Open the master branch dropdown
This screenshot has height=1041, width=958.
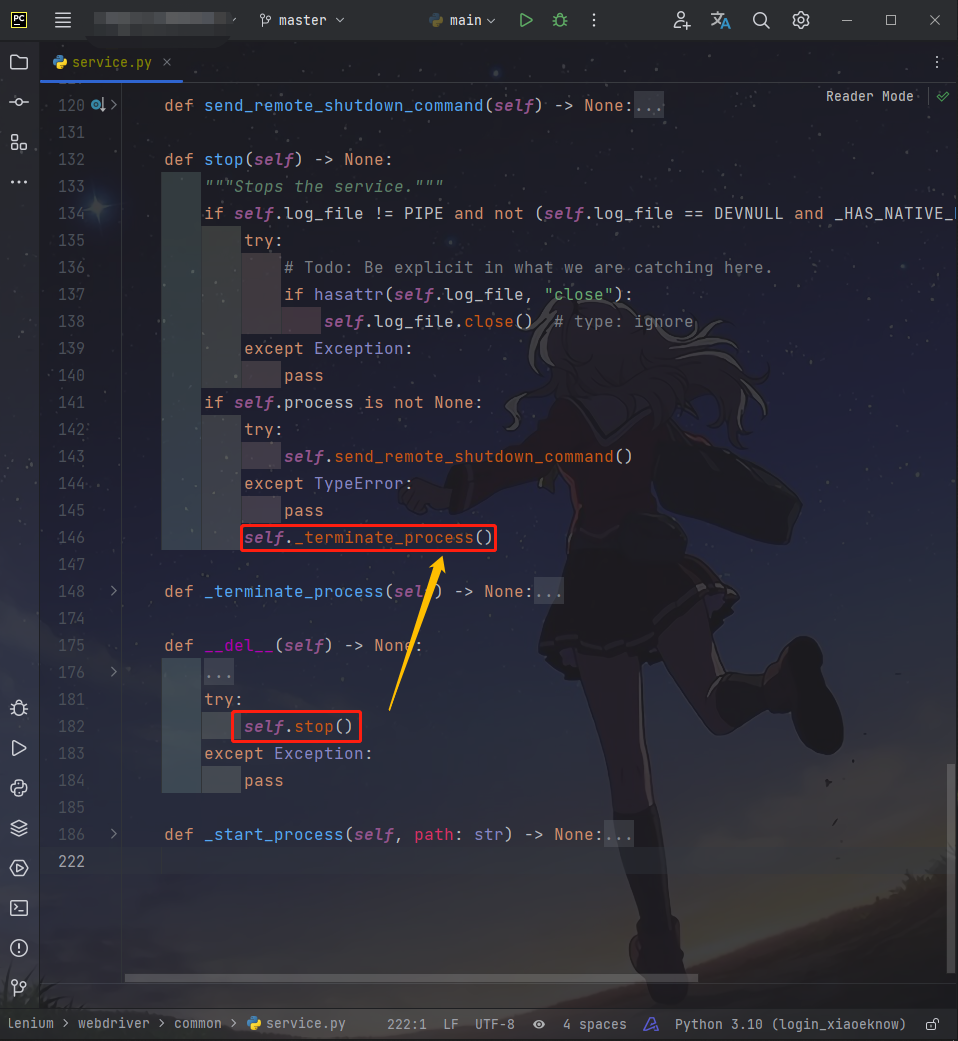tap(302, 20)
